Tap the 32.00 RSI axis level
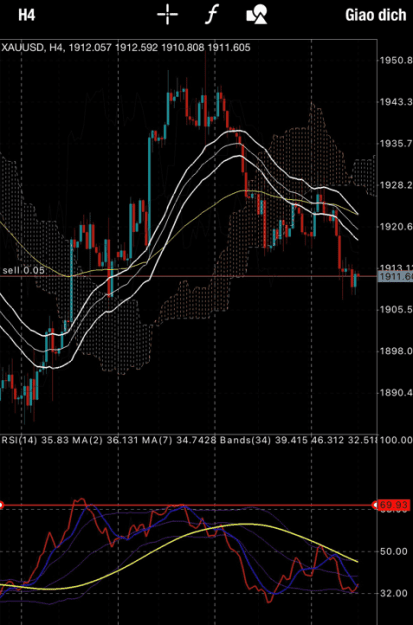This screenshot has width=413, height=625. click(394, 594)
